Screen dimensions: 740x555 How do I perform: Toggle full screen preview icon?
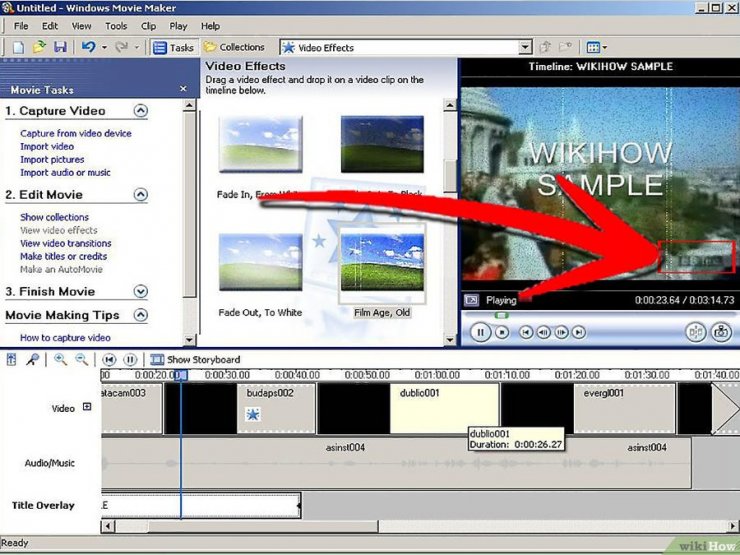(x=471, y=300)
